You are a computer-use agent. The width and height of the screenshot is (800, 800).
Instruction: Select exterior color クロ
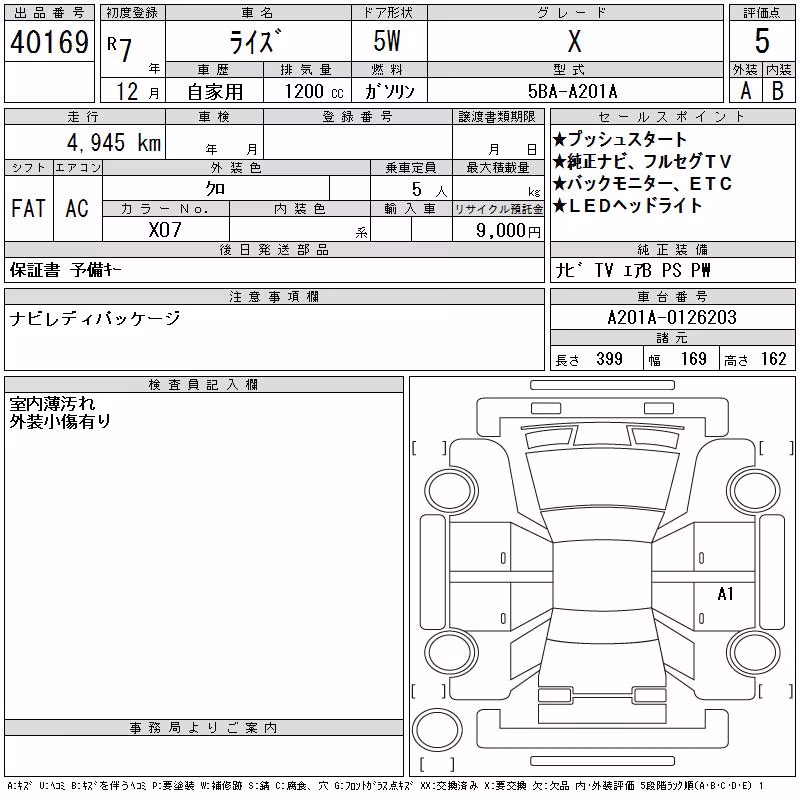click(215, 189)
